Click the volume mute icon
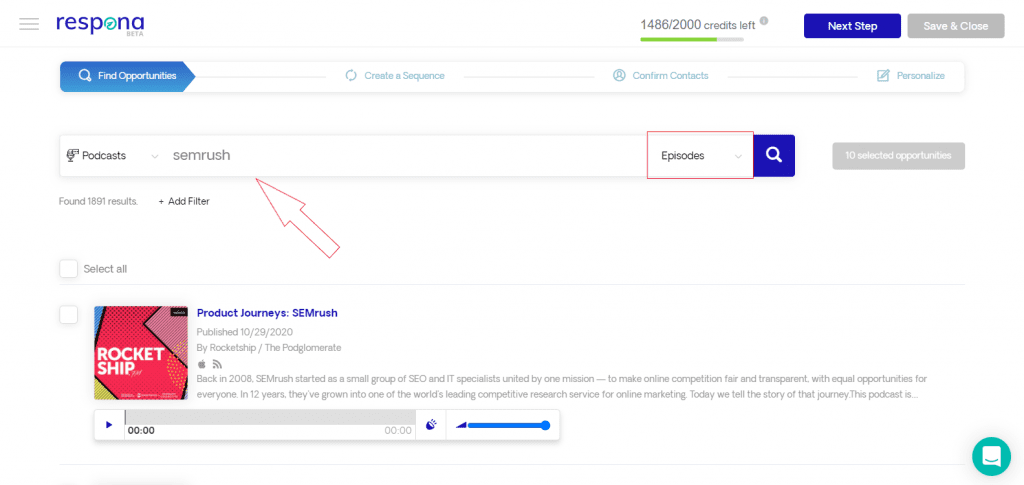 [x=461, y=425]
